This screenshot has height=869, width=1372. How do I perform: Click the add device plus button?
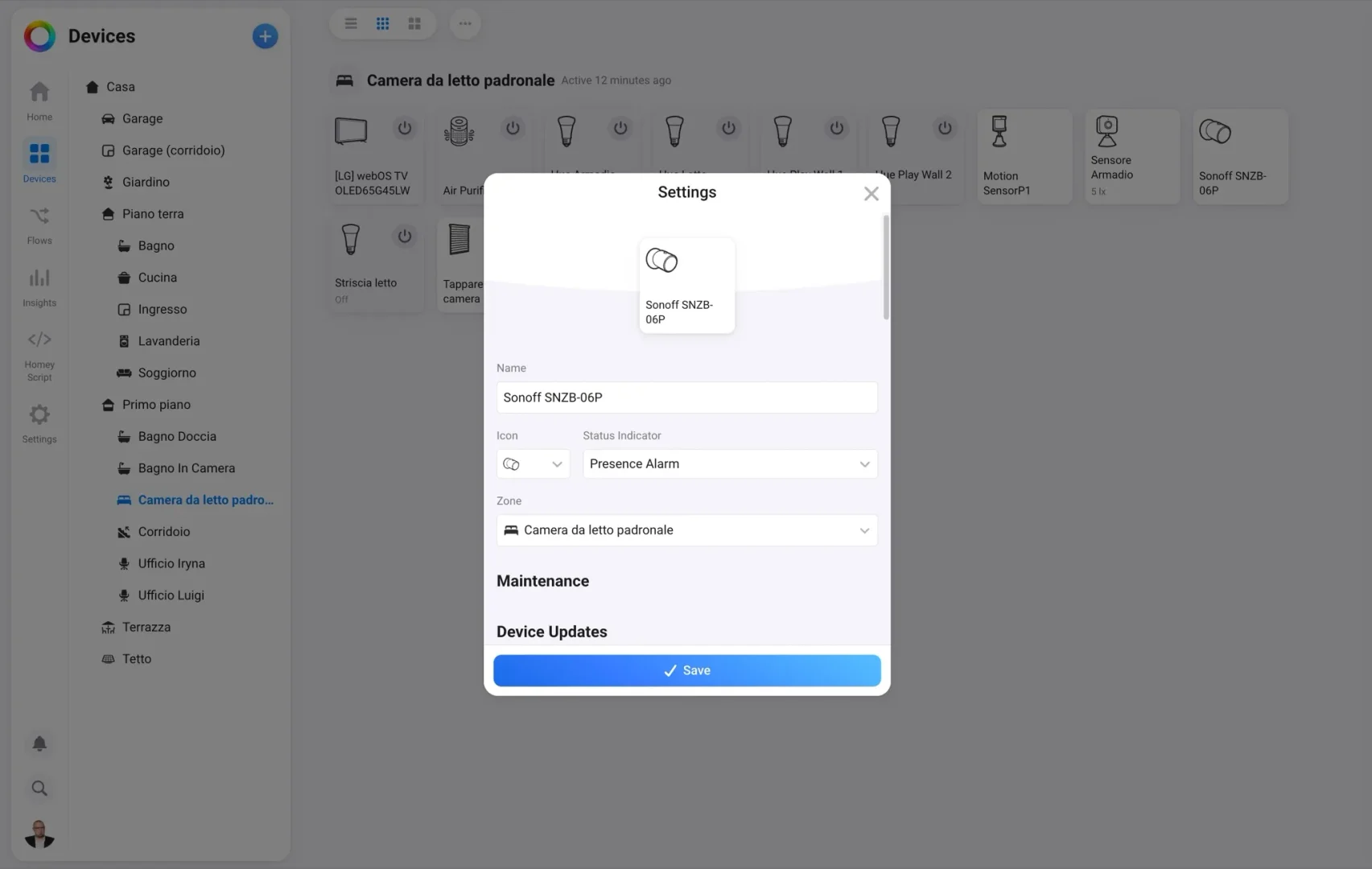click(x=265, y=36)
